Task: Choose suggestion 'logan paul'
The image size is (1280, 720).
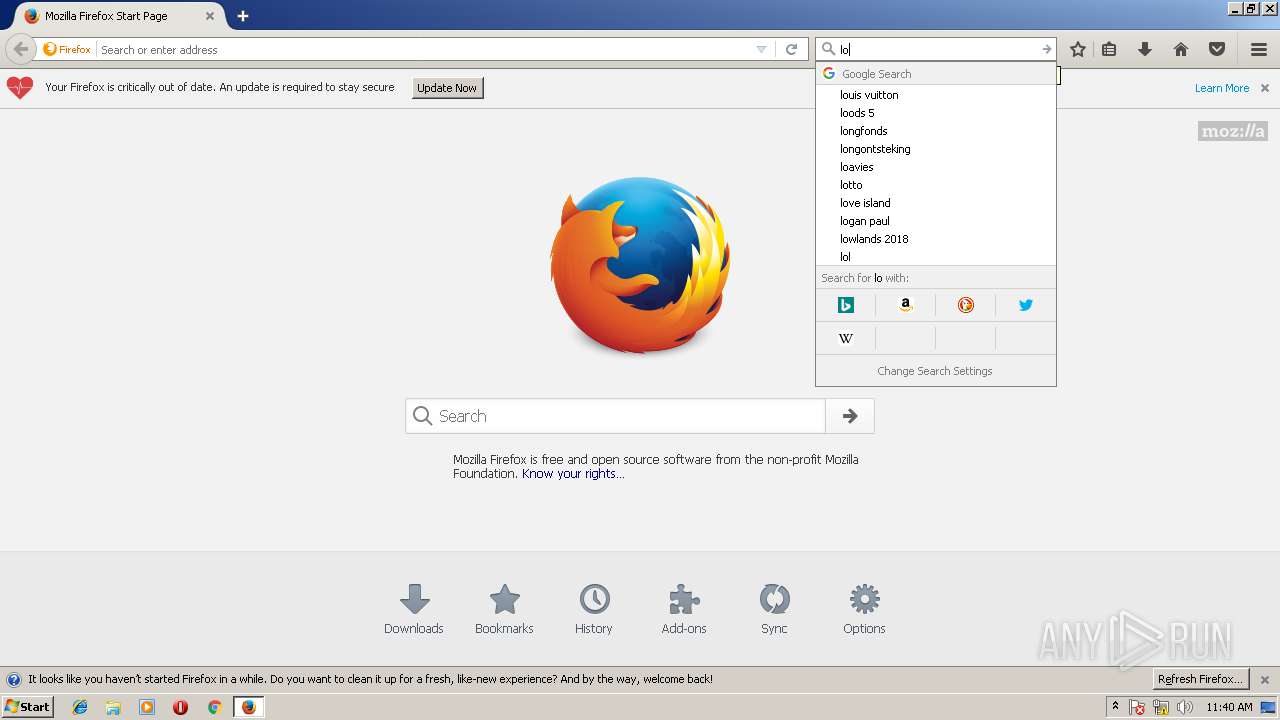Action: tap(936, 221)
